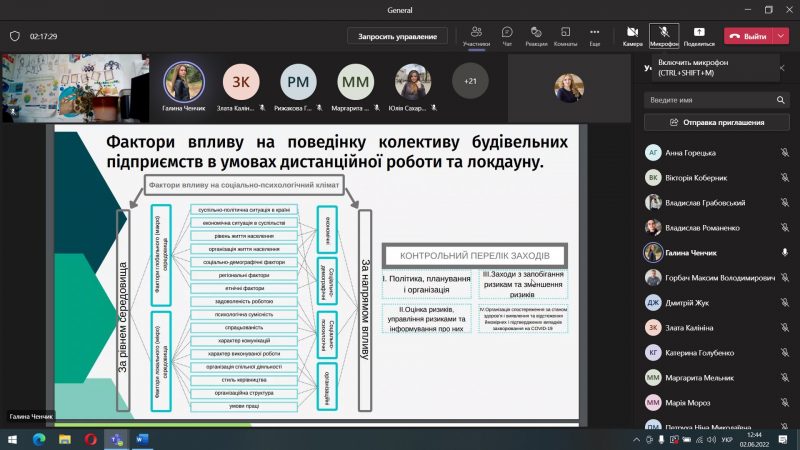Open Комнаты breakout rooms

[x=565, y=35]
